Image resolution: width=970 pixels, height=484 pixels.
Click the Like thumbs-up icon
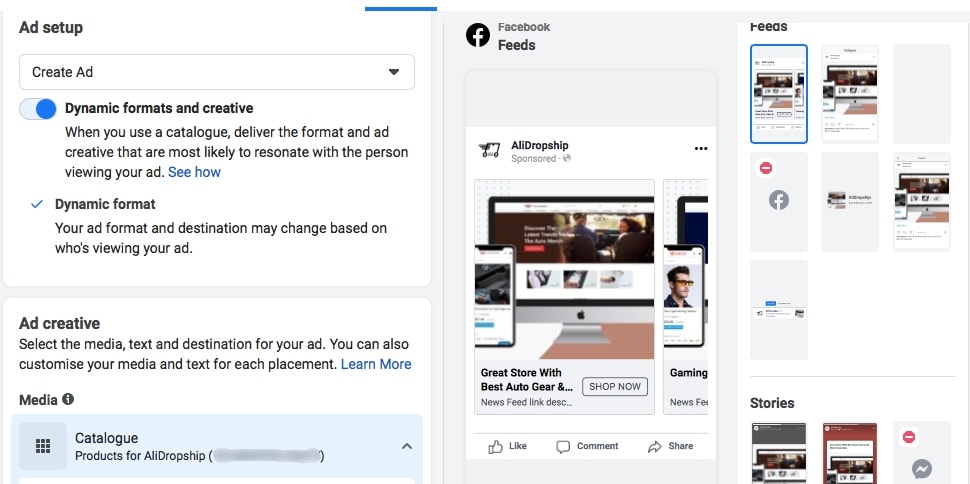tap(495, 446)
